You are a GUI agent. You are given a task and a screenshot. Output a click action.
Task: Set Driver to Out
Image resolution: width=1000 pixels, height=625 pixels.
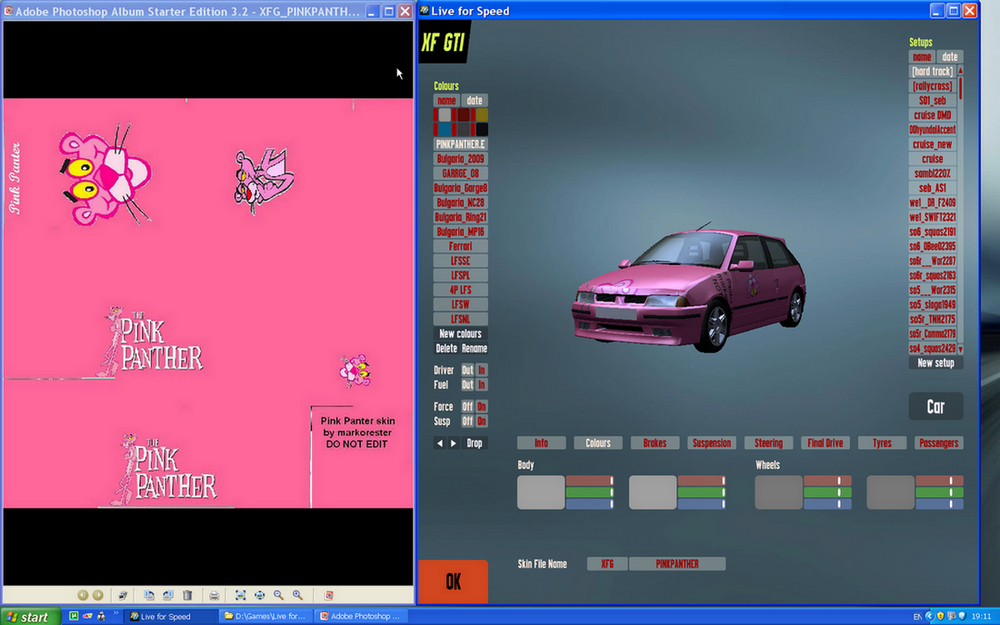coord(467,370)
